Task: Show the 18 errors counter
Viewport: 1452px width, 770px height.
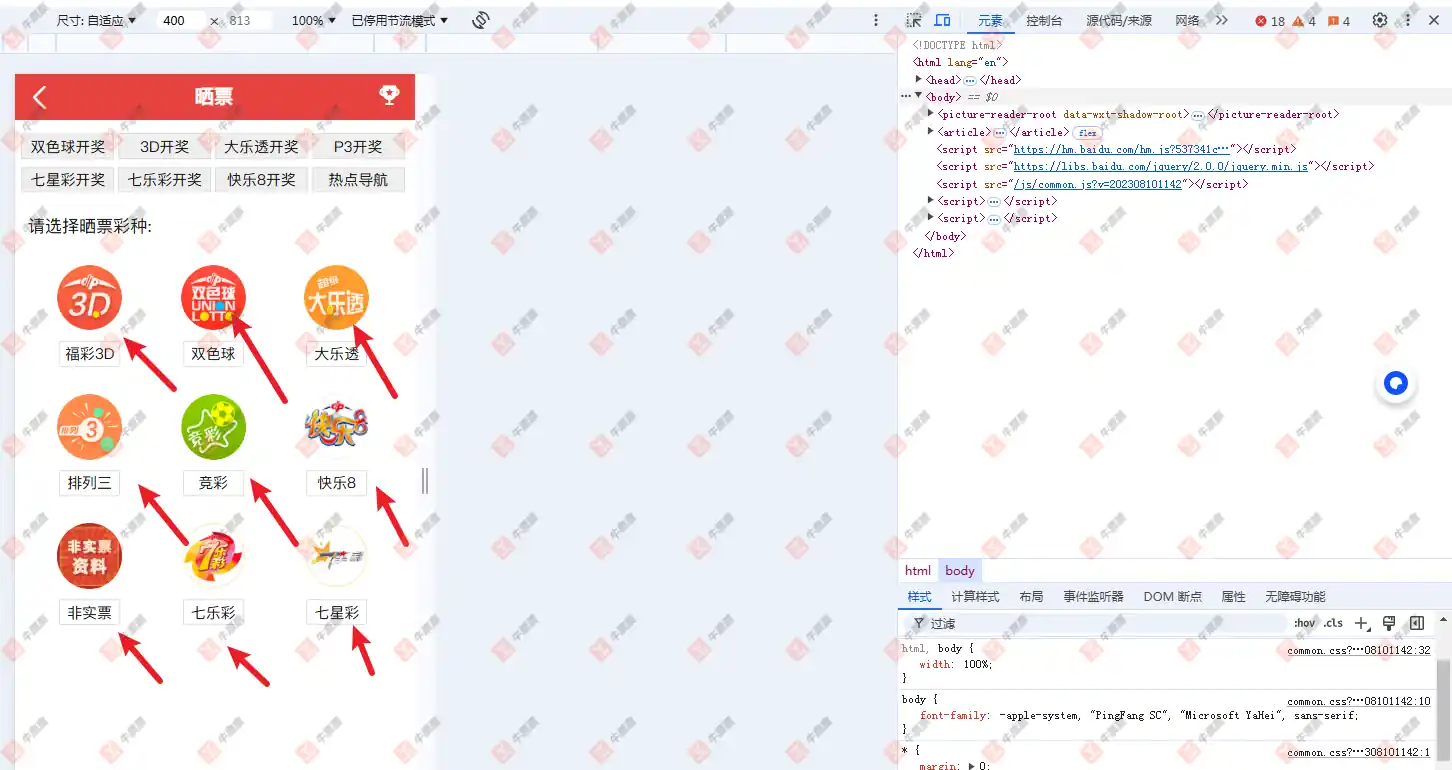Action: coord(1270,21)
